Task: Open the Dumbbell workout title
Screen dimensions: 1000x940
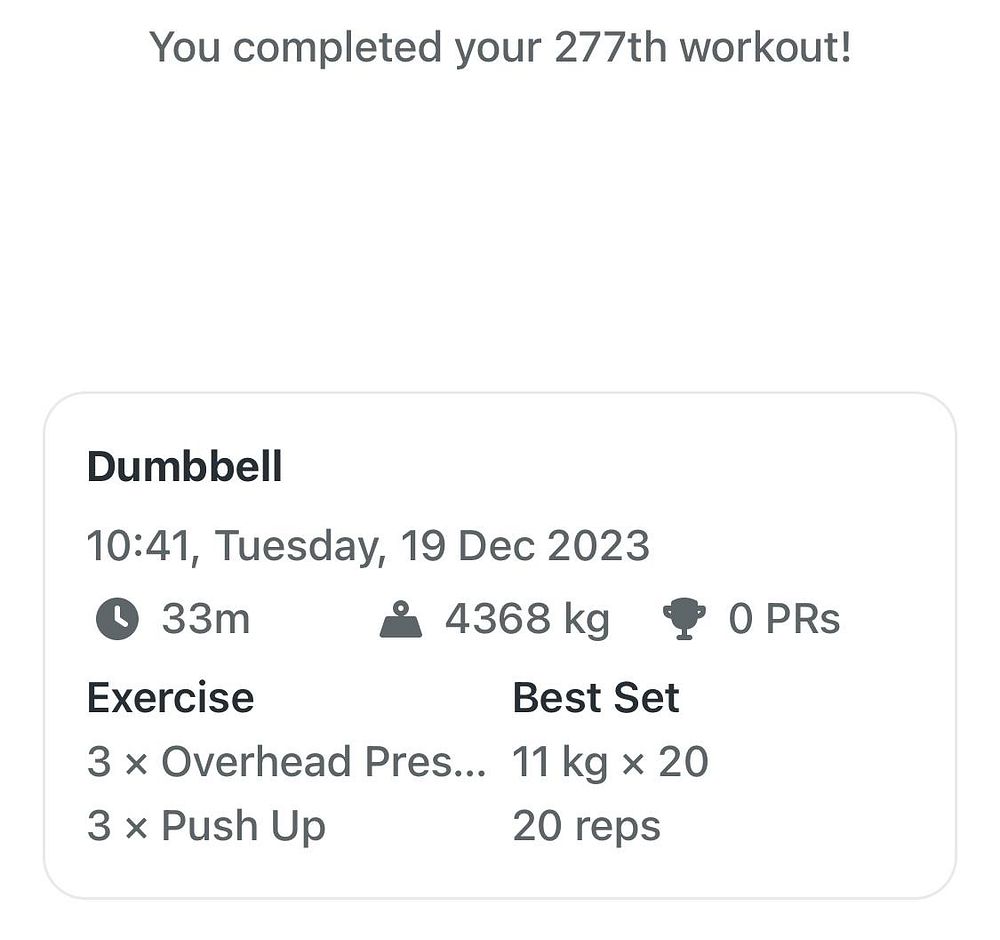Action: click(x=184, y=466)
